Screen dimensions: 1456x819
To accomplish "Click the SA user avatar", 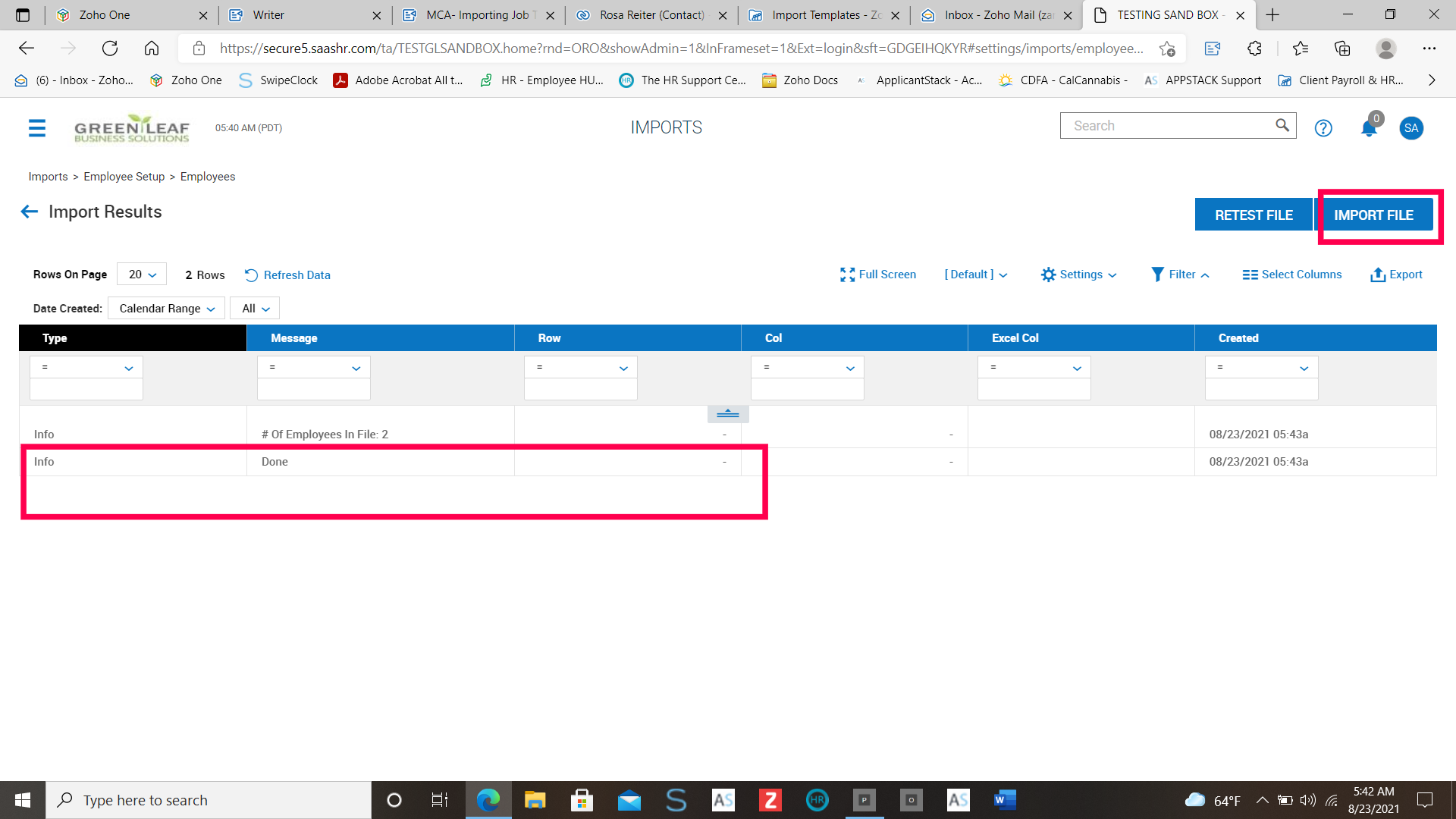I will click(1411, 128).
